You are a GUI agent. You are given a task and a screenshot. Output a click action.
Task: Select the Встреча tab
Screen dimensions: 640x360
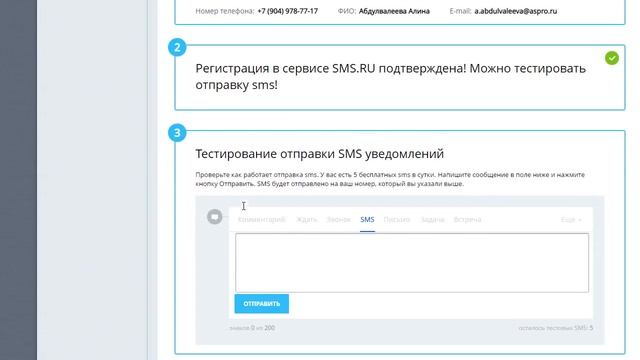click(x=467, y=220)
